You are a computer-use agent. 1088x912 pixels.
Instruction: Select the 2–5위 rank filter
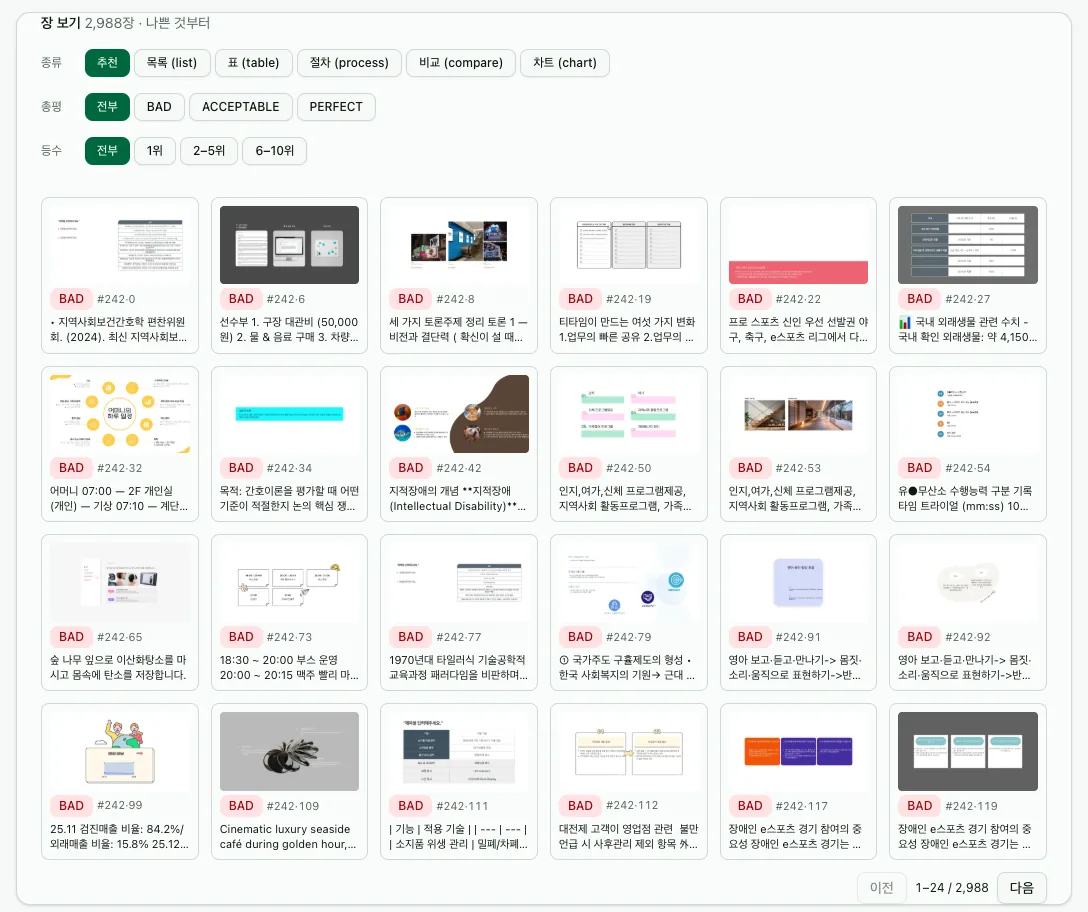coord(209,151)
